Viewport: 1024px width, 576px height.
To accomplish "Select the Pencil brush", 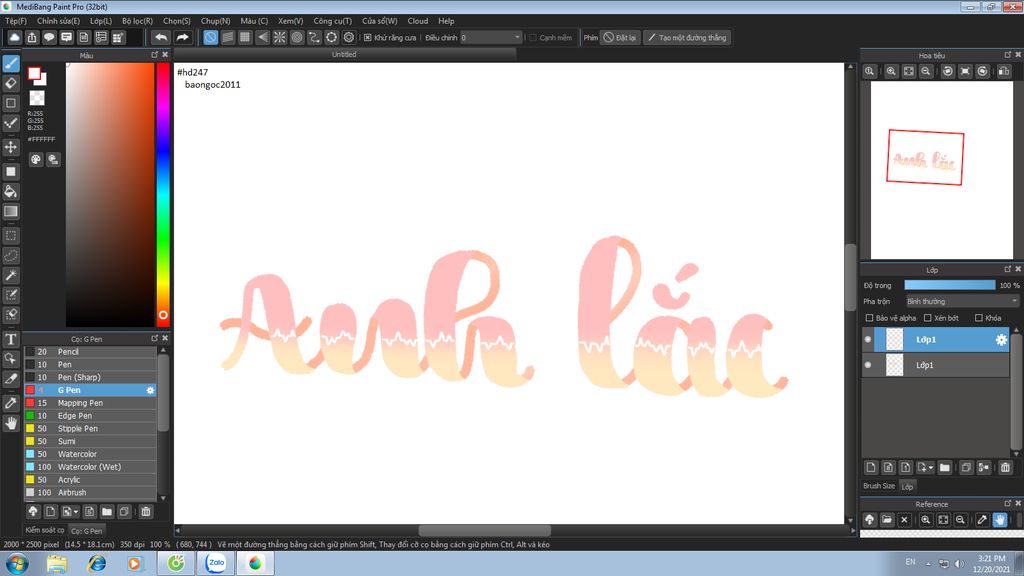I will tap(90, 351).
